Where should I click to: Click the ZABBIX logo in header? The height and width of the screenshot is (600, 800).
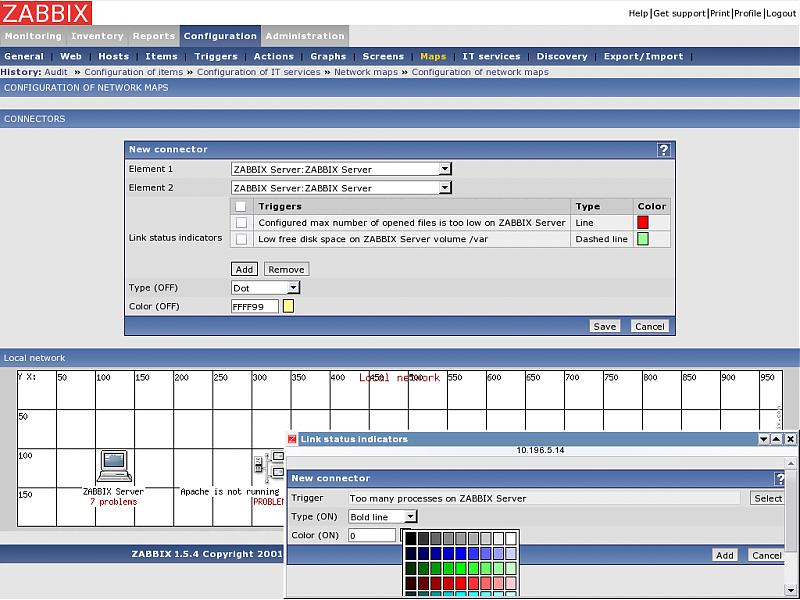click(46, 13)
